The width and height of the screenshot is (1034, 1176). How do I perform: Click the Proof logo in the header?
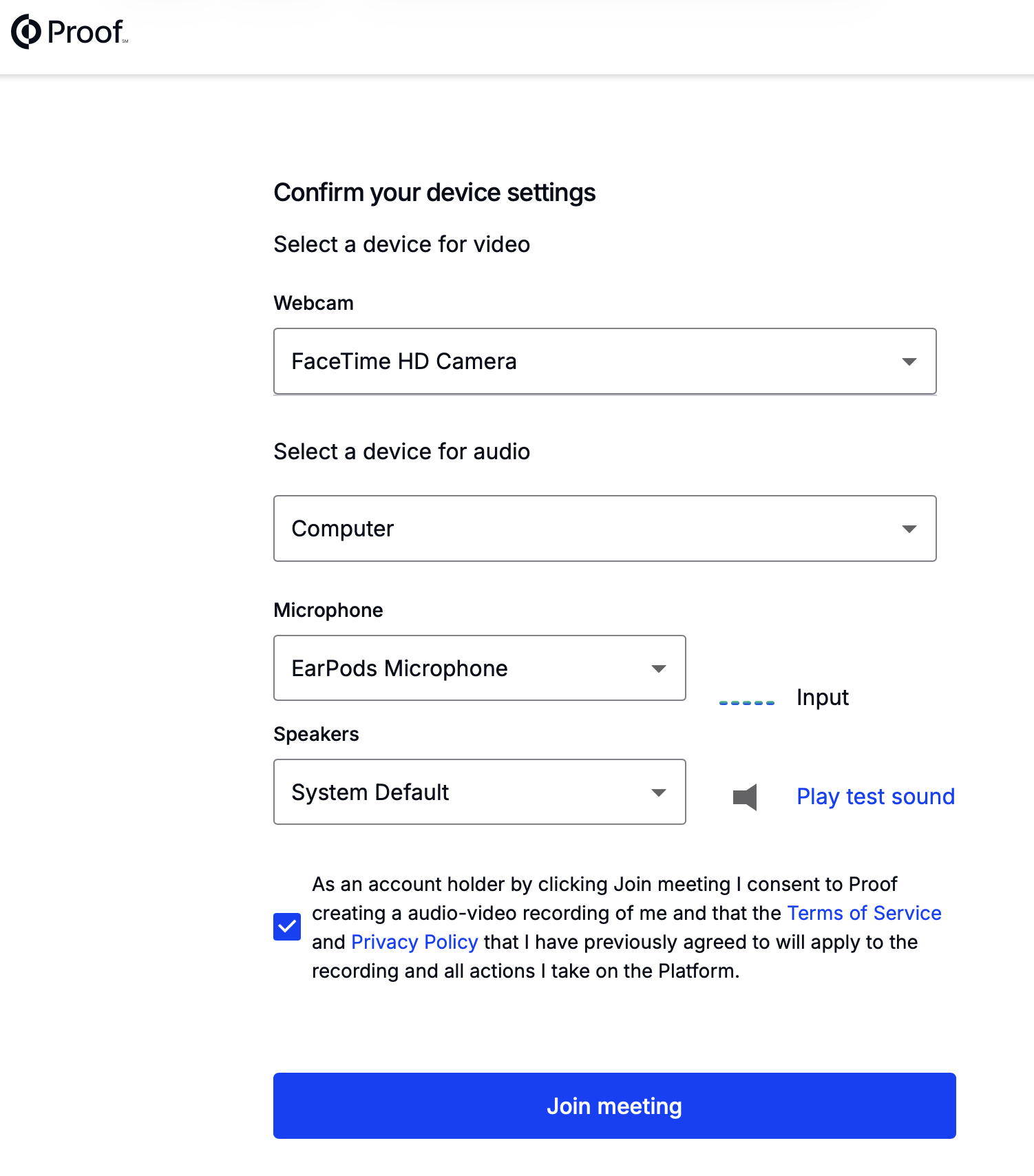tap(70, 32)
